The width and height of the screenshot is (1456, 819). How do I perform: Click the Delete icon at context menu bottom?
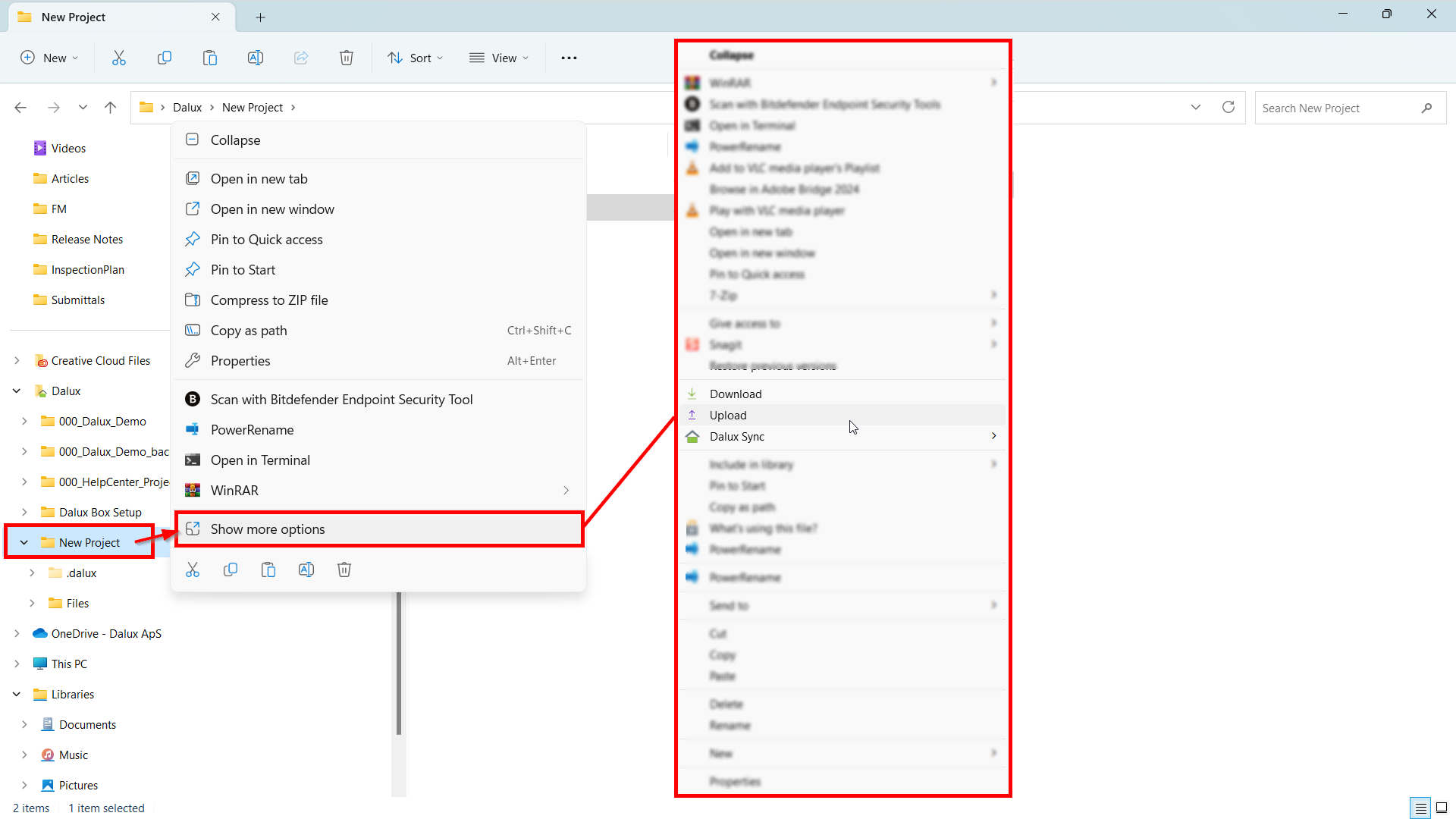[x=344, y=570]
